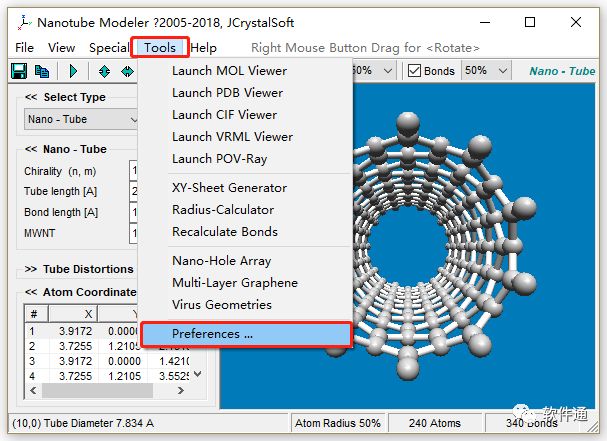This screenshot has width=607, height=441.
Task: Click the Chirality (n, m) input field
Action: pyautogui.click(x=134, y=171)
